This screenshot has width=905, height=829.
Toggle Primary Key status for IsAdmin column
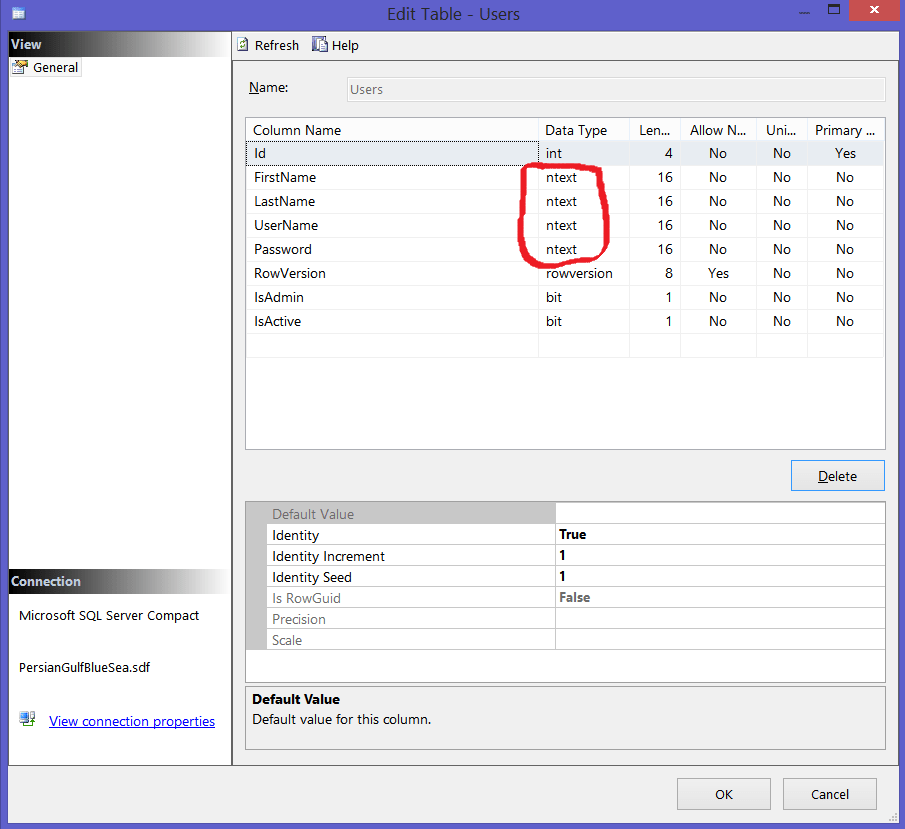click(844, 297)
